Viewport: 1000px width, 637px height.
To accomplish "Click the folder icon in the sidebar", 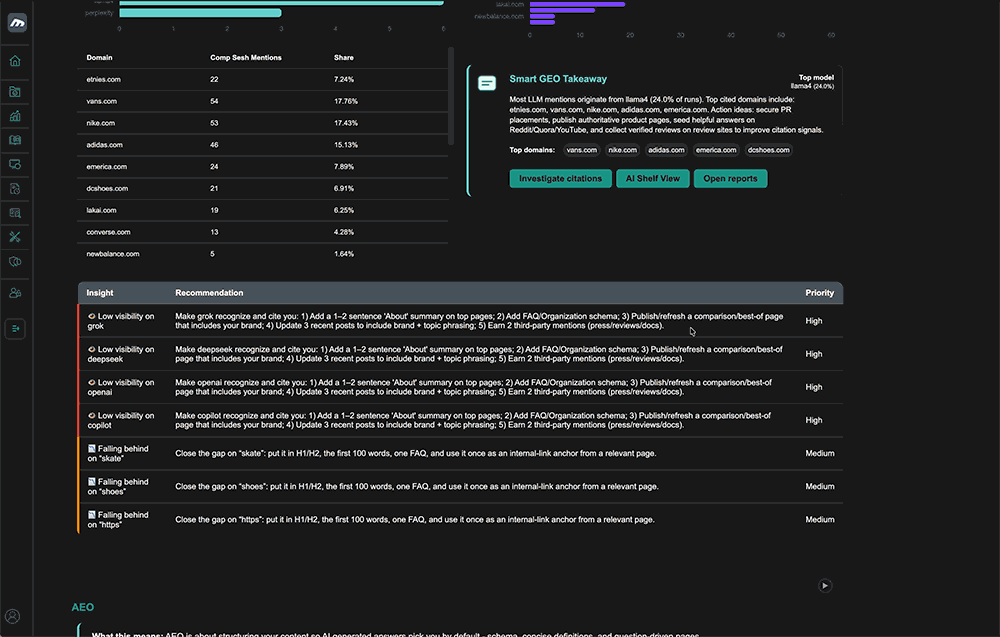I will coord(15,92).
